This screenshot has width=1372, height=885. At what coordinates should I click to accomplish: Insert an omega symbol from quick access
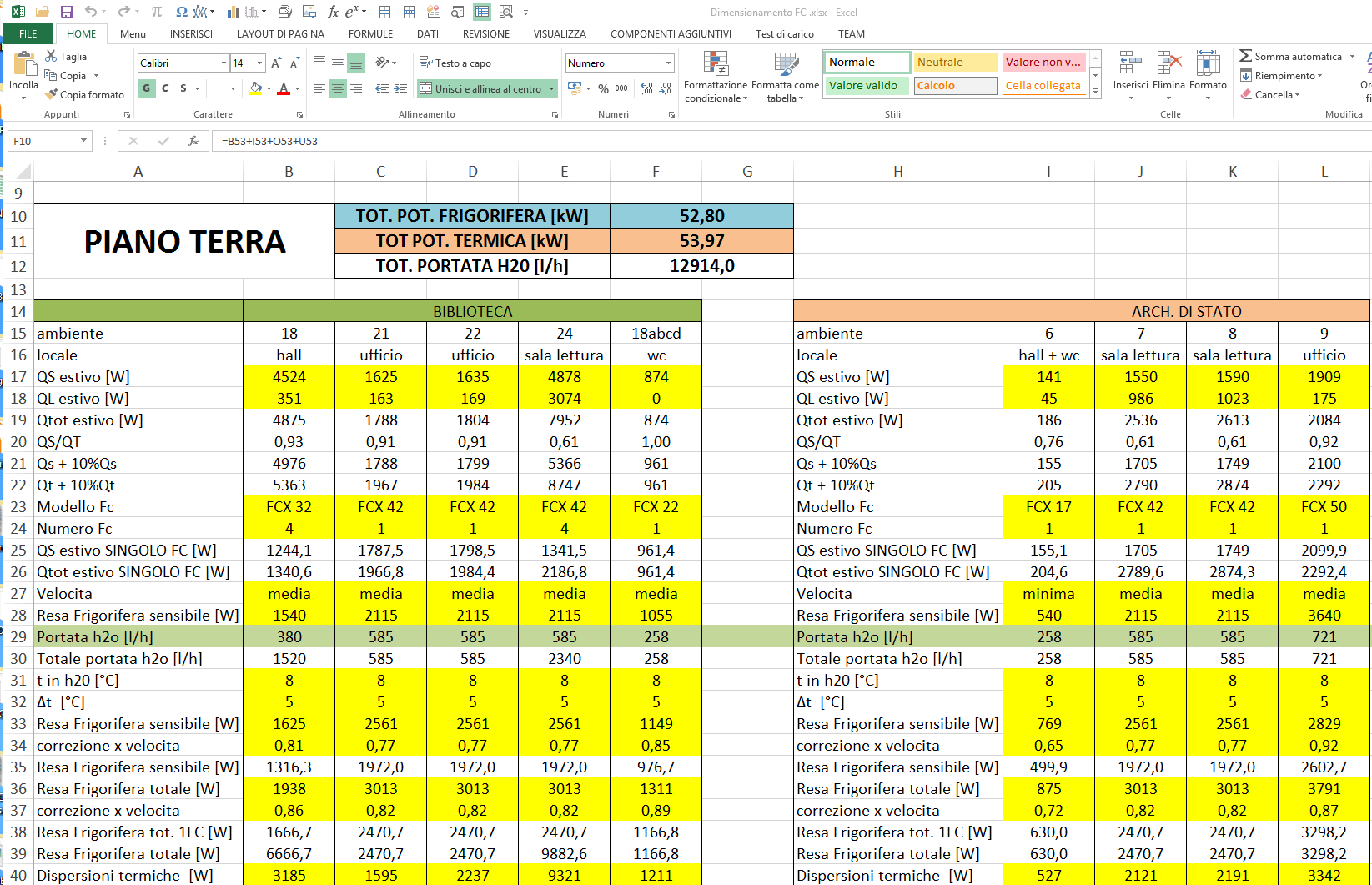tap(182, 12)
